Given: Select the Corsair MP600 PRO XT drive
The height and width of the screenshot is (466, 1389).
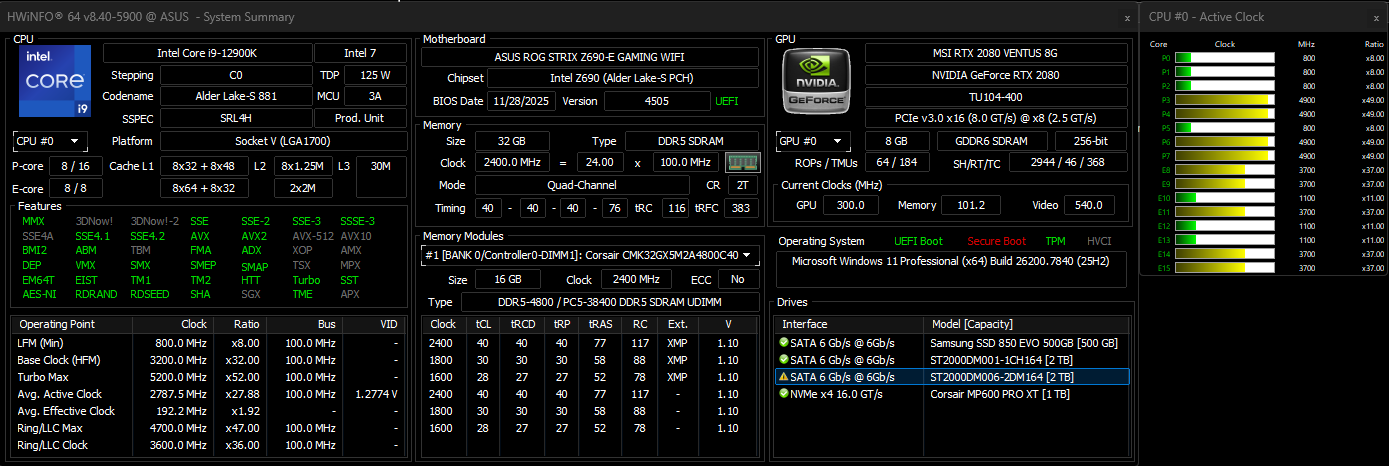Looking at the screenshot, I should point(951,394).
